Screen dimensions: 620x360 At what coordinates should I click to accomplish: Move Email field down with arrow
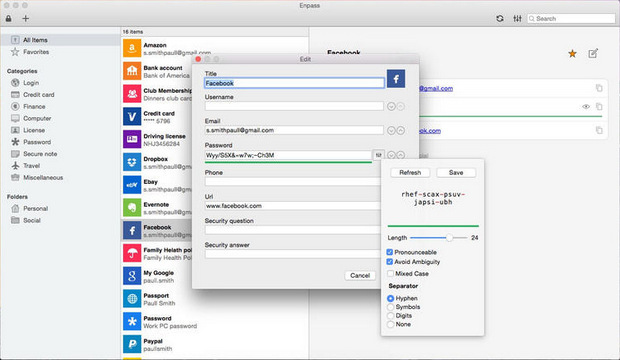tap(391, 131)
